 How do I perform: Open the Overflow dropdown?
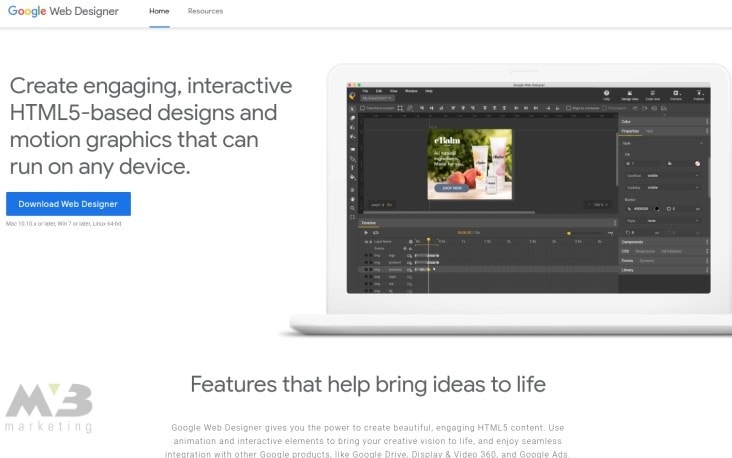[672, 176]
